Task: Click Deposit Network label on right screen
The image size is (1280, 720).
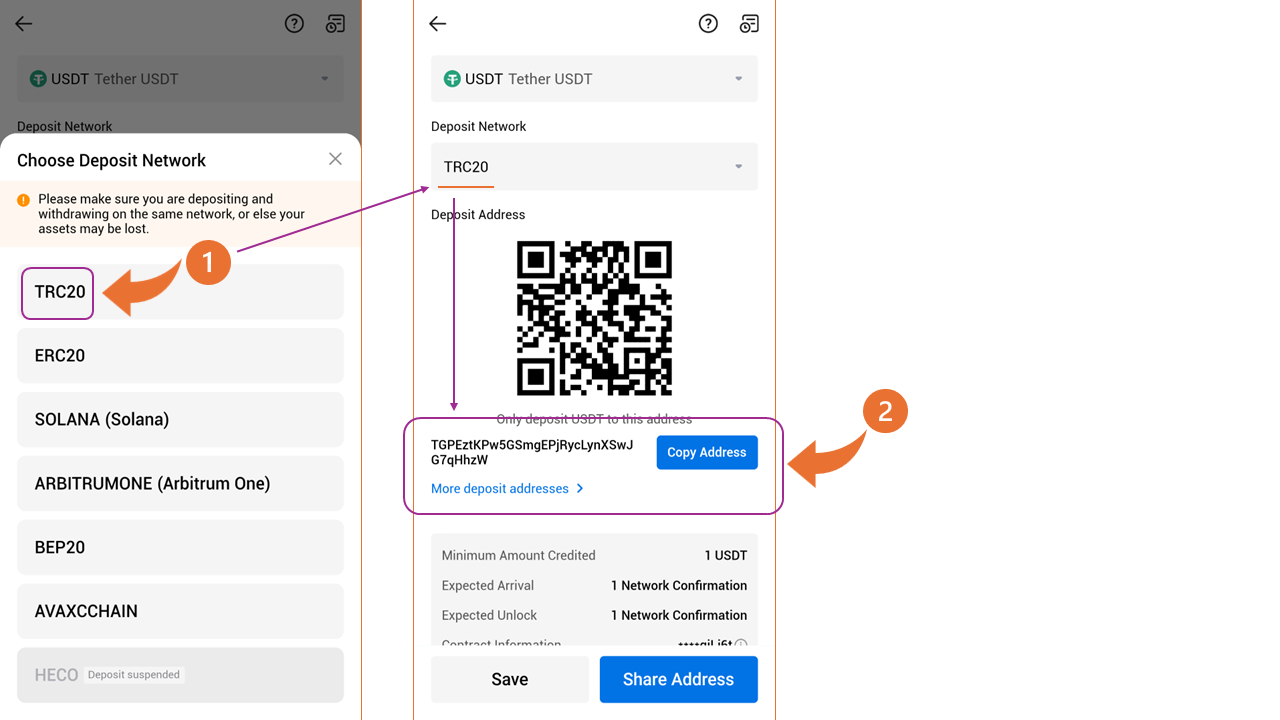Action: (479, 127)
